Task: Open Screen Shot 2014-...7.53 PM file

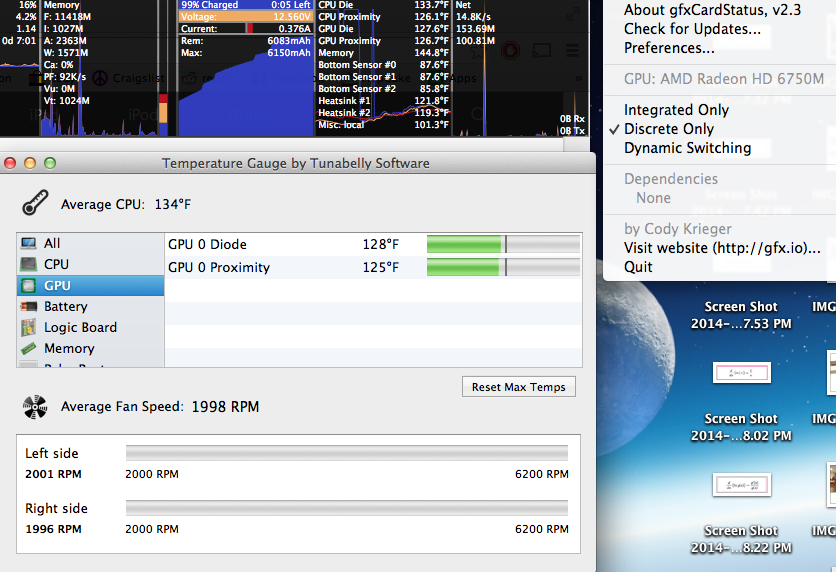Action: tap(741, 315)
